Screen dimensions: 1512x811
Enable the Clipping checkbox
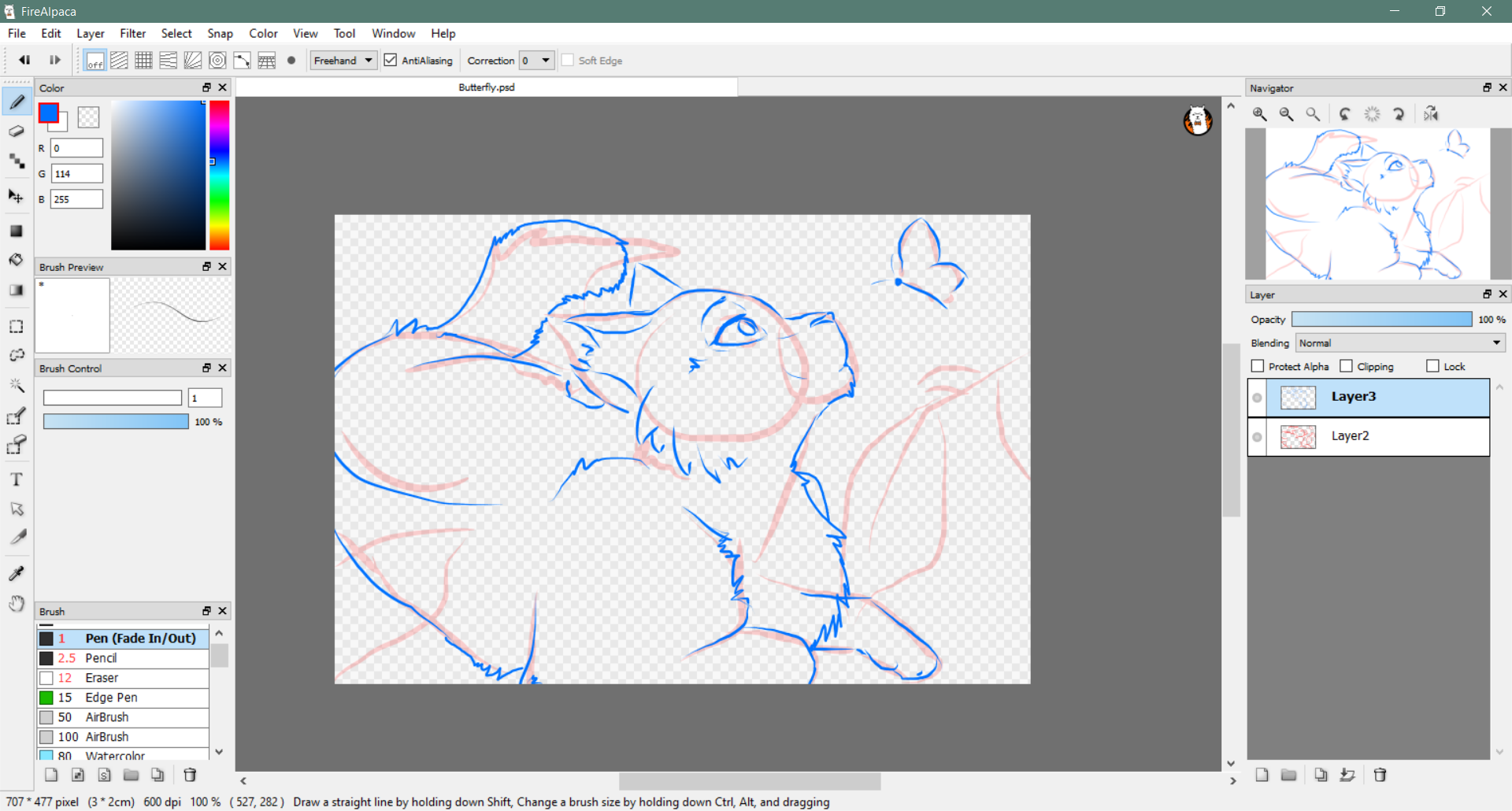[x=1347, y=366]
